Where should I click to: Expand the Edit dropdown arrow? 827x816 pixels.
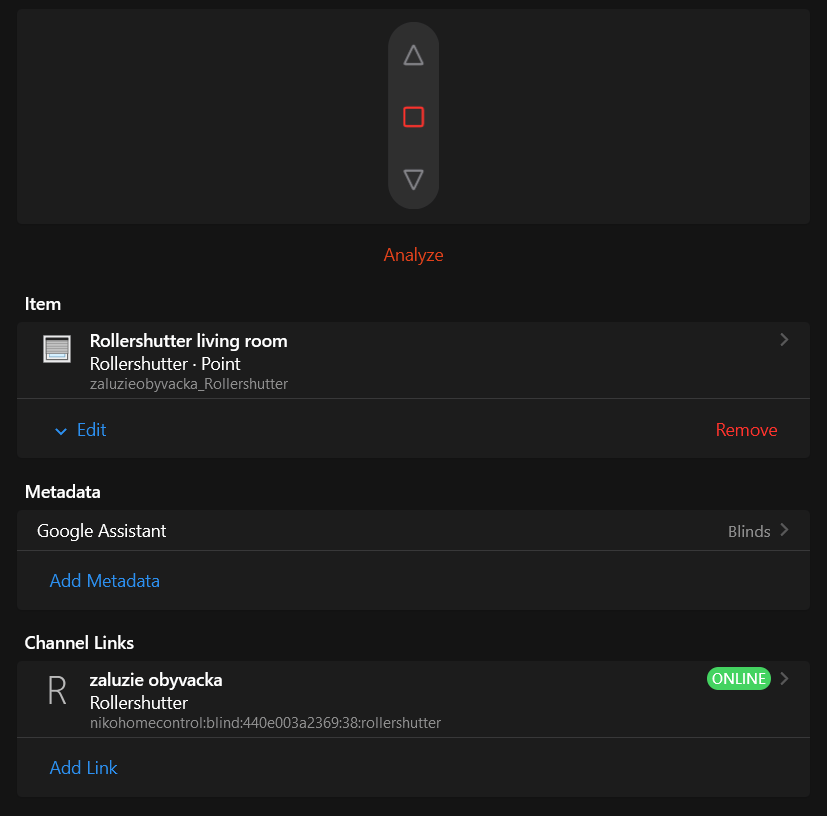click(61, 430)
